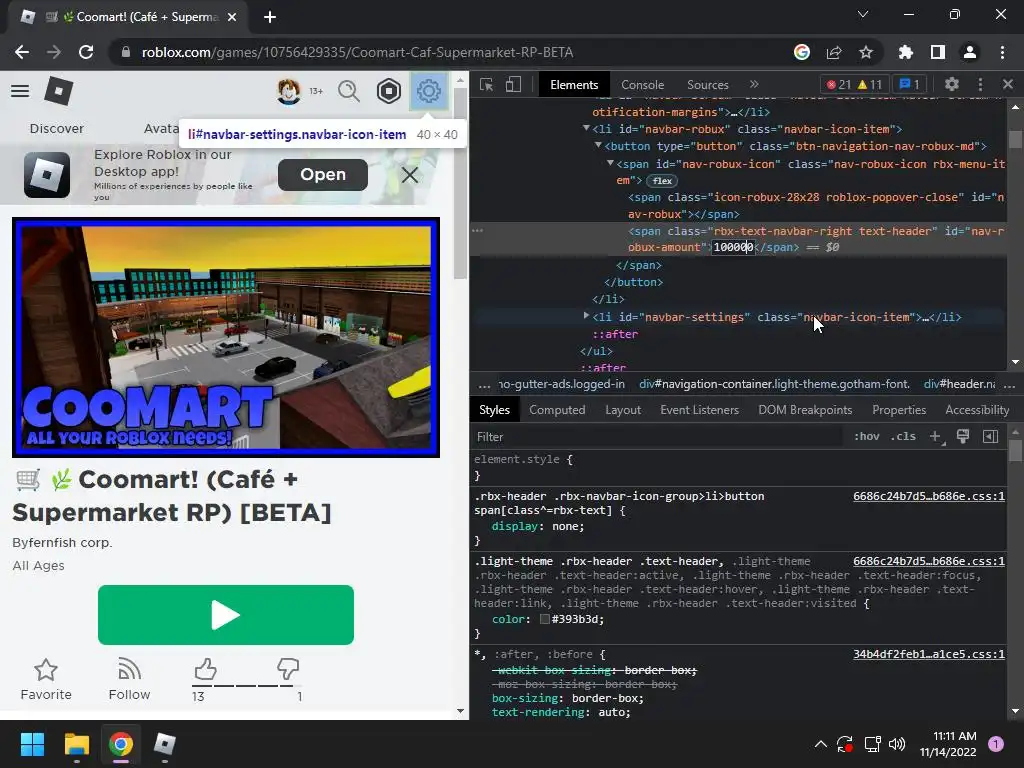1024x768 pixels.
Task: Open the selected node's three-dot actions
Action: [477, 231]
